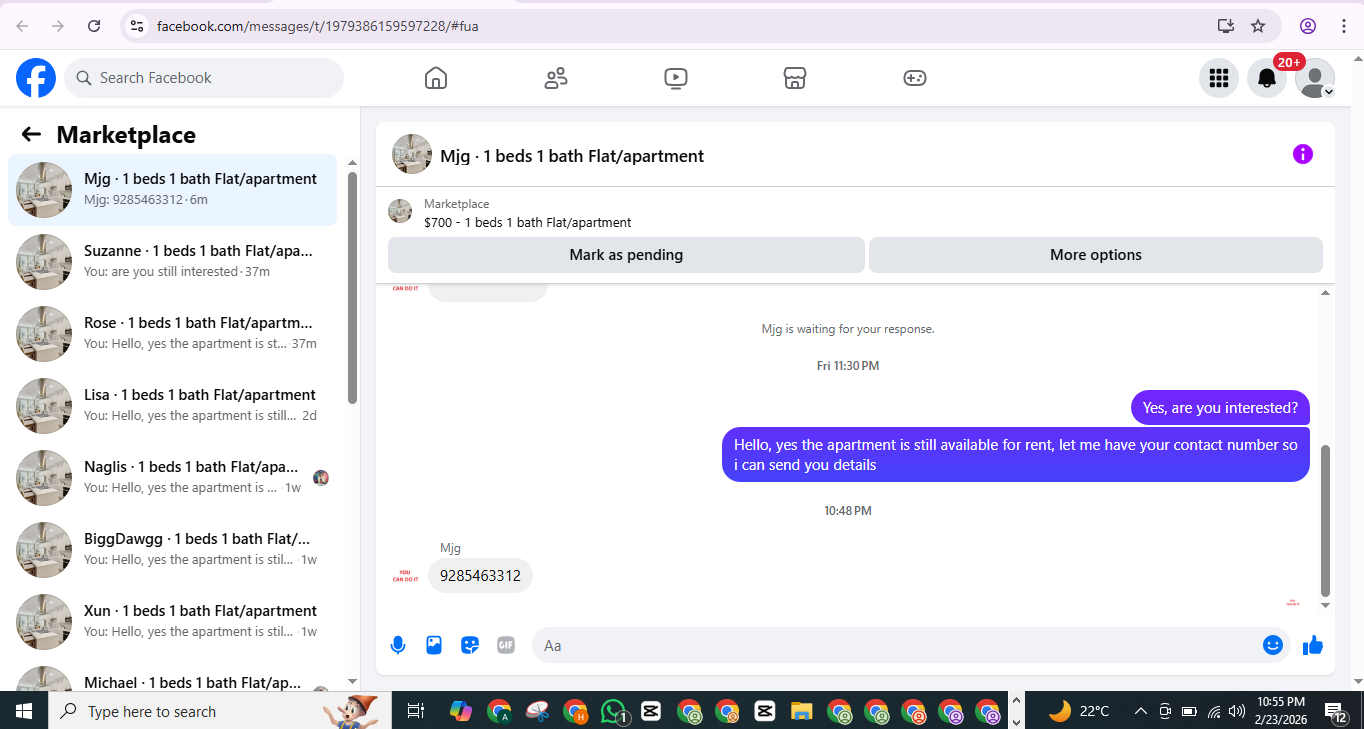Reload the page
1364x729 pixels.
click(x=94, y=26)
